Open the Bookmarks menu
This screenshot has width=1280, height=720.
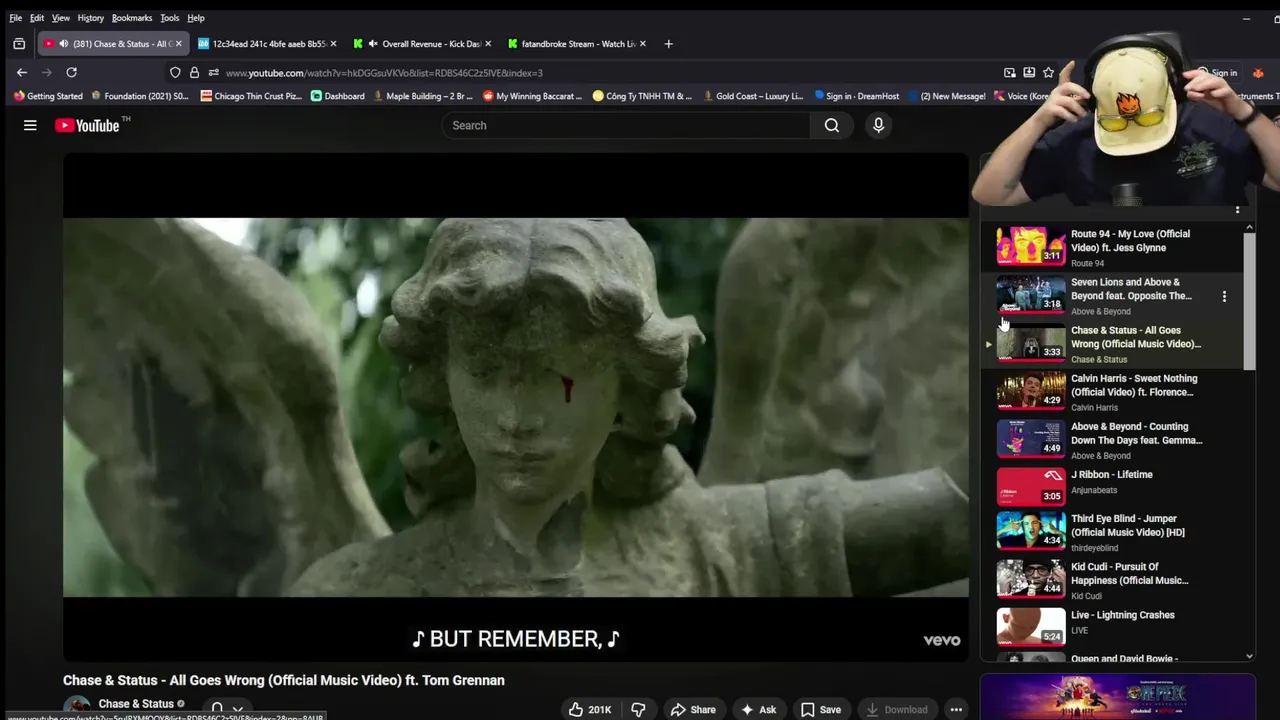click(132, 18)
